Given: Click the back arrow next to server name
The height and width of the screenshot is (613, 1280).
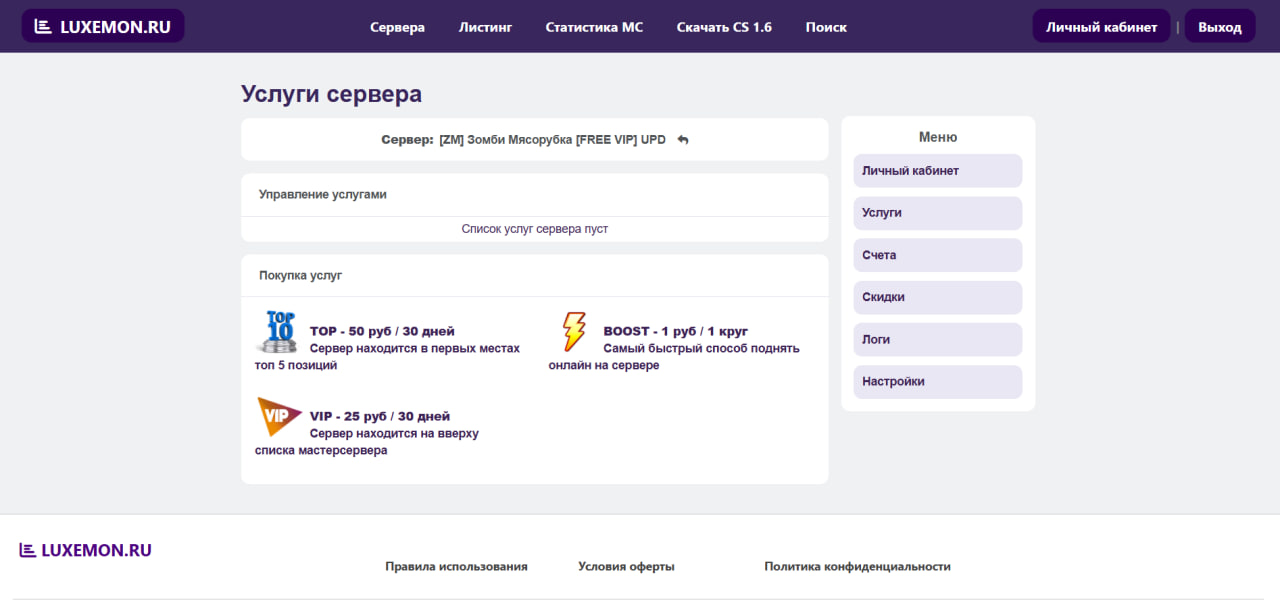Looking at the screenshot, I should (x=683, y=140).
